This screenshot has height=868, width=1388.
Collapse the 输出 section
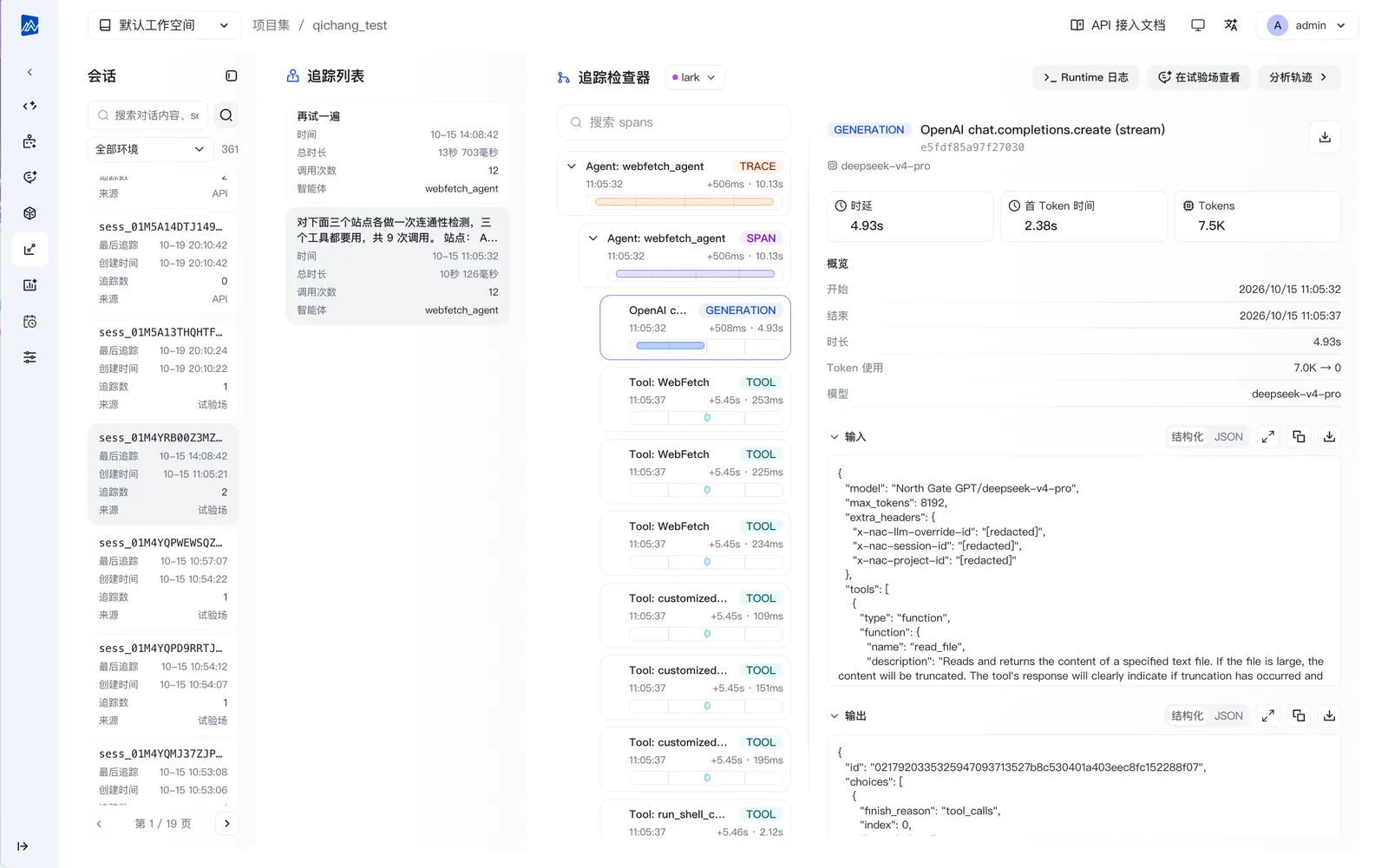[x=835, y=716]
